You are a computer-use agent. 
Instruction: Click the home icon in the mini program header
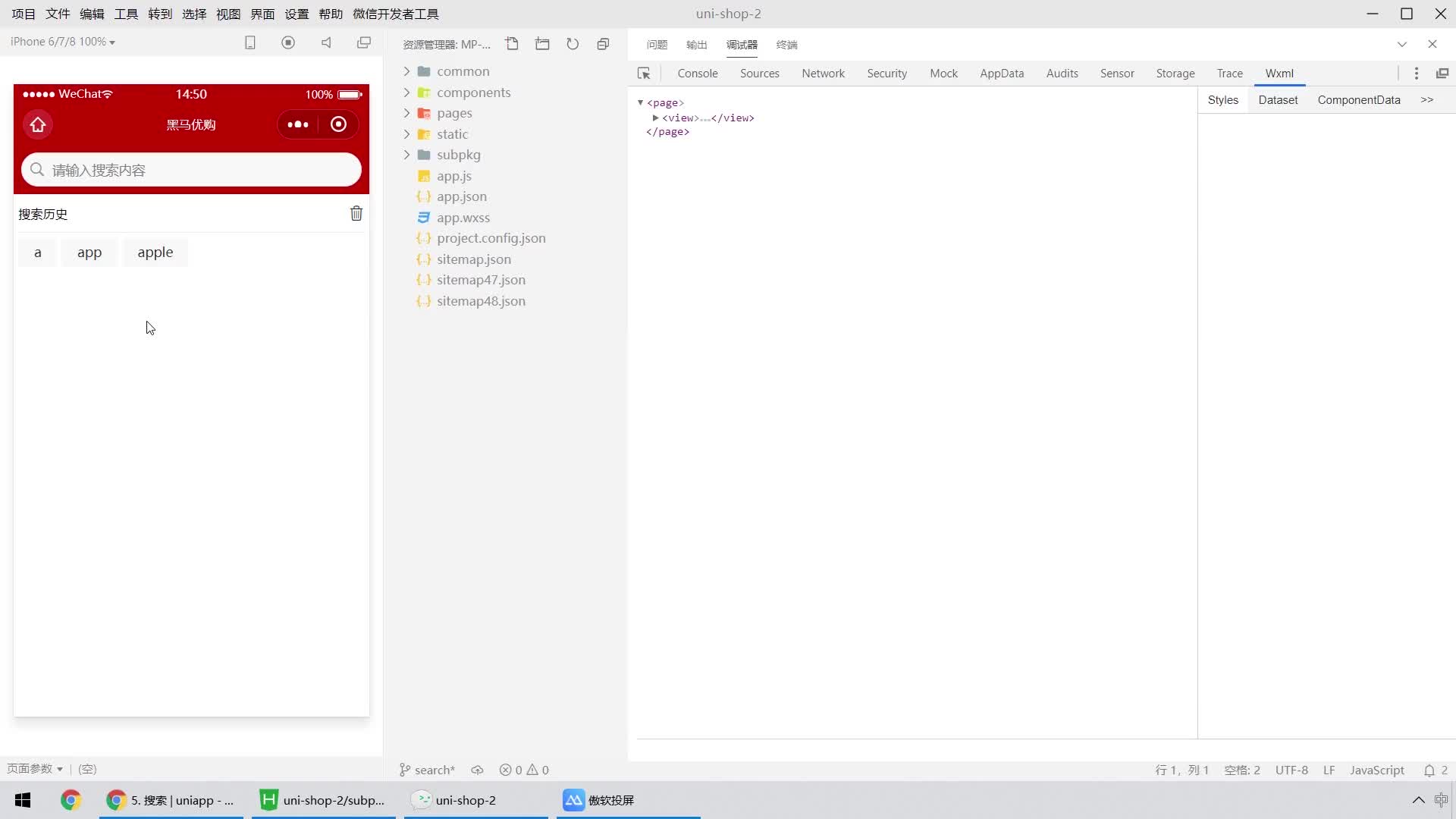pyautogui.click(x=38, y=124)
